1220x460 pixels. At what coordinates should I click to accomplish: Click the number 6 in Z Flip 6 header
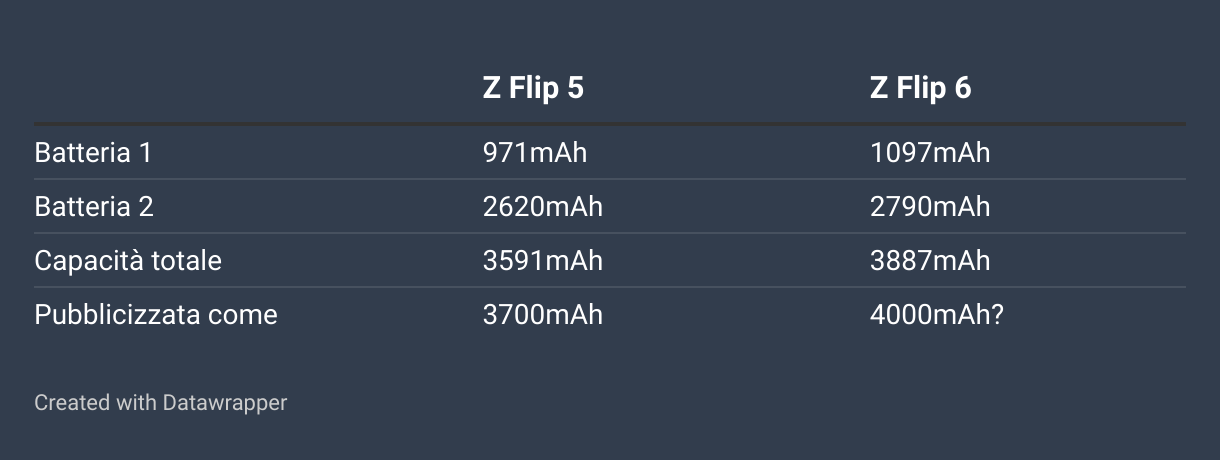tap(962, 88)
